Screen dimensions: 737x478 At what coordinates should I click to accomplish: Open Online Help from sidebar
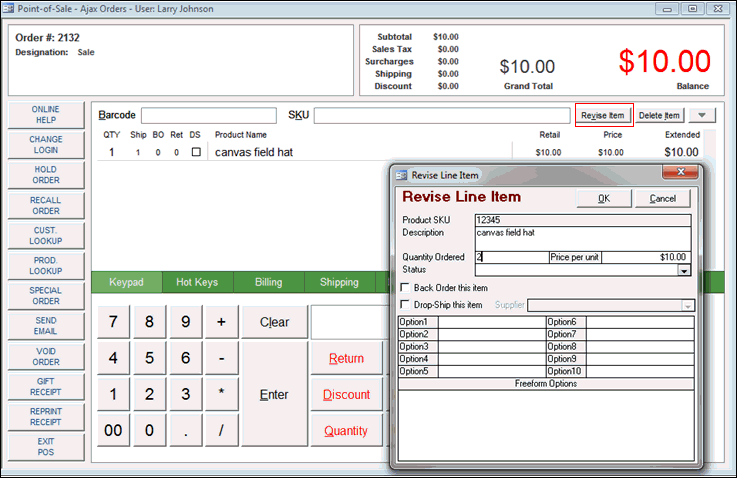click(x=45, y=115)
